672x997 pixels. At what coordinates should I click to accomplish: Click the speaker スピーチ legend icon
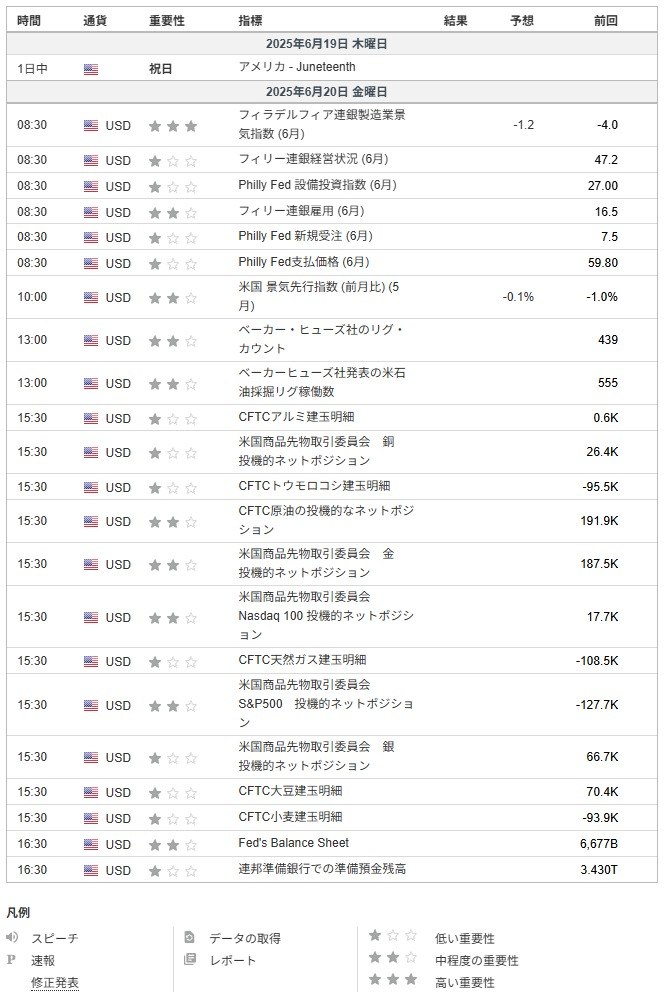pos(12,937)
